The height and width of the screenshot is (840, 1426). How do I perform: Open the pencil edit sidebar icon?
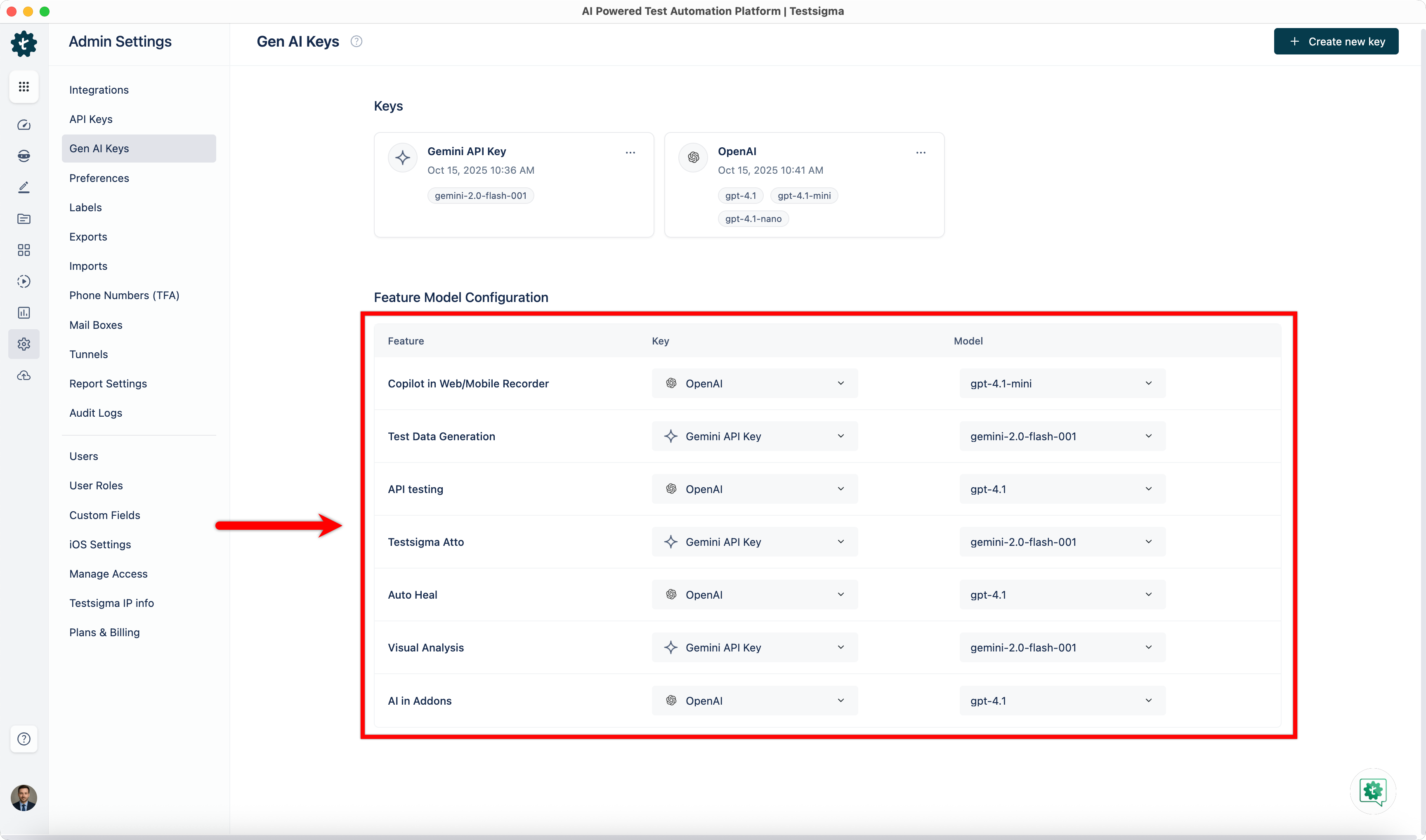coord(24,187)
